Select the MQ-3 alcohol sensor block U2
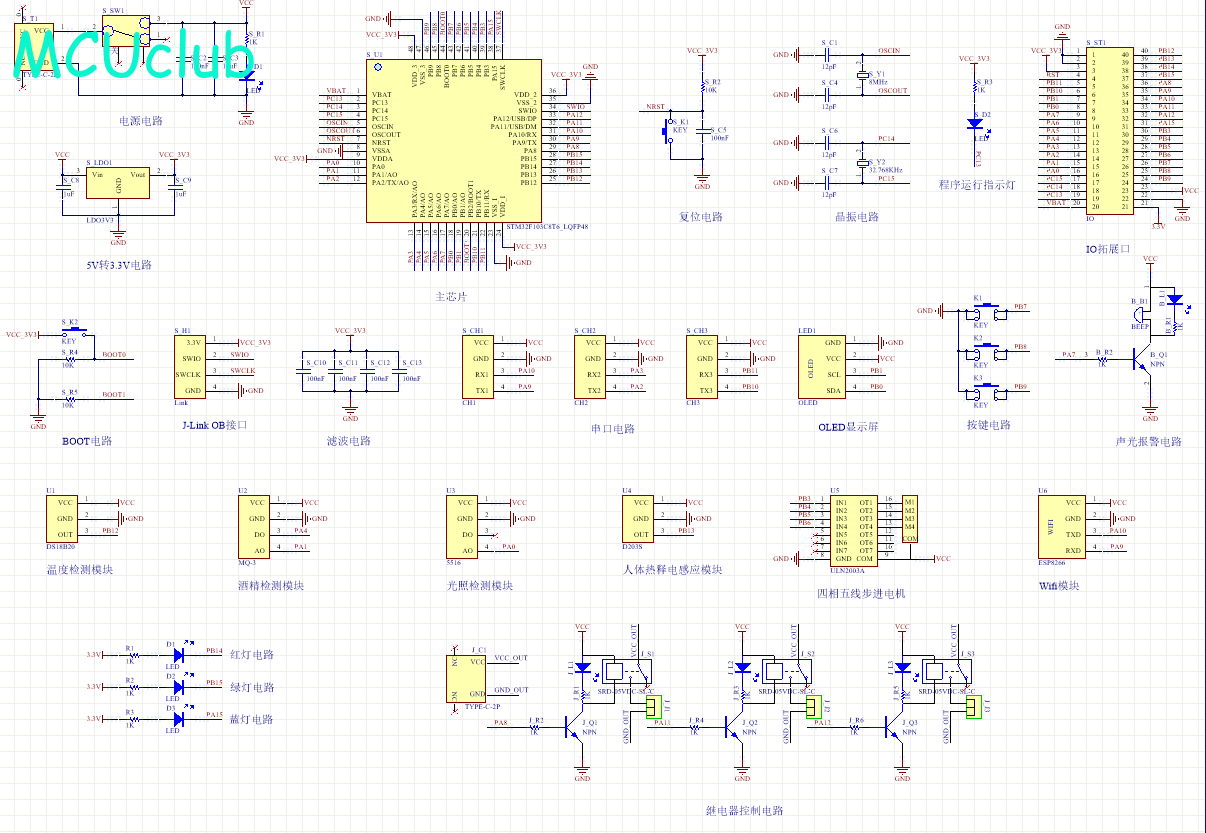This screenshot has width=1206, height=833. click(256, 526)
